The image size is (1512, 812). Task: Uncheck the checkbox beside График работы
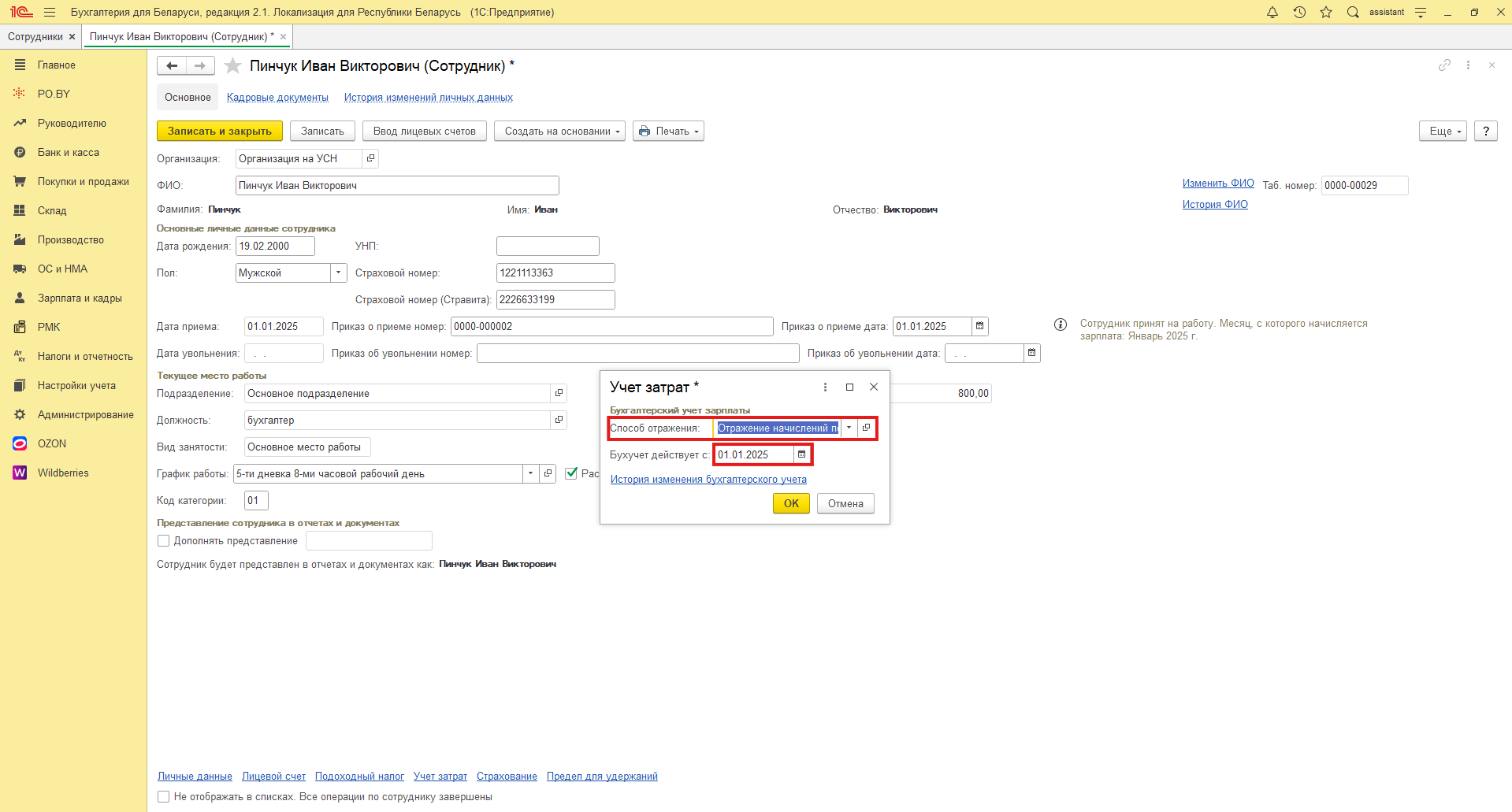coord(572,473)
